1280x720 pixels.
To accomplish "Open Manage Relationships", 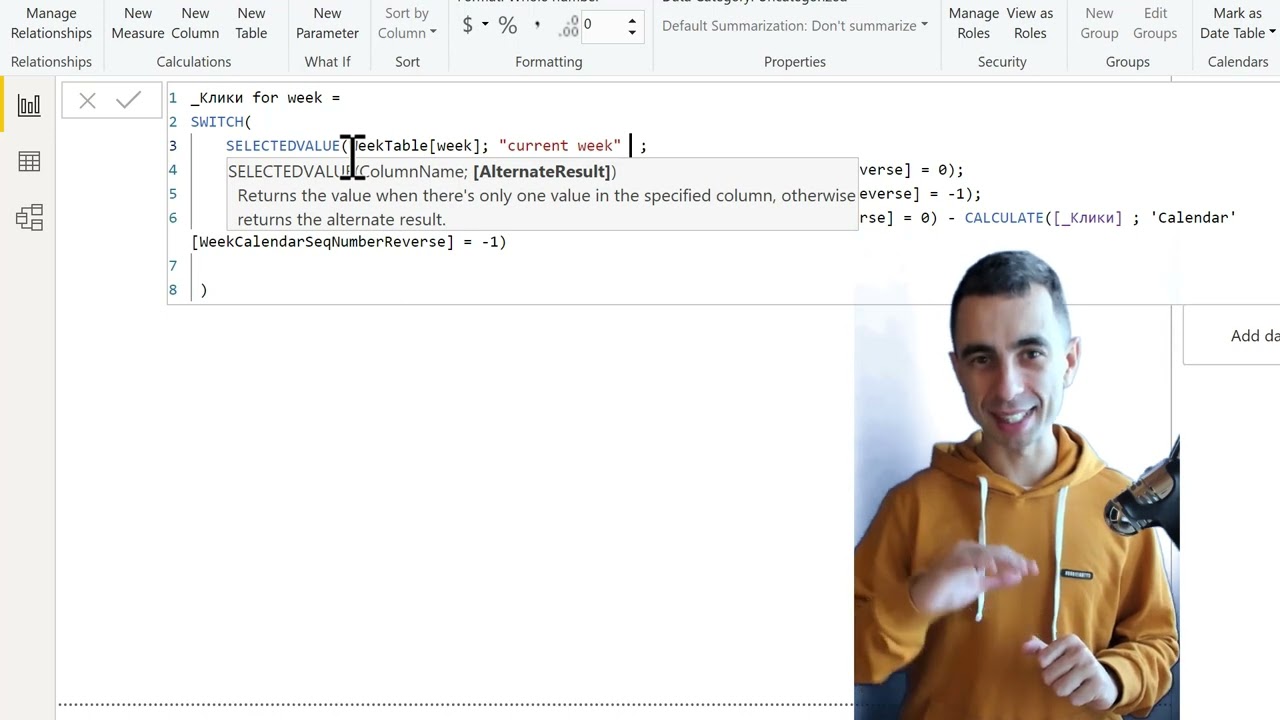I will click(x=51, y=23).
